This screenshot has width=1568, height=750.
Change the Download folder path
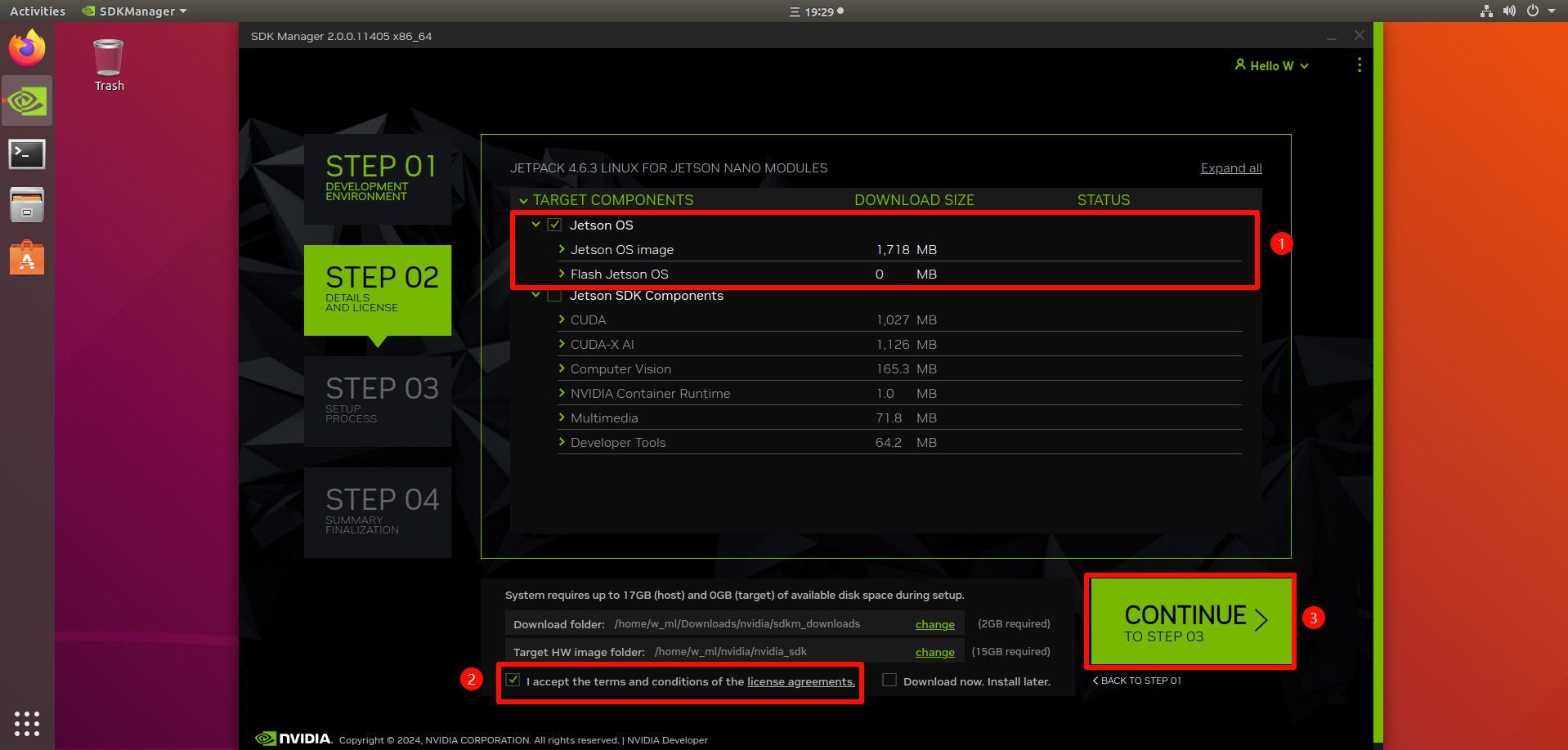pyautogui.click(x=934, y=625)
